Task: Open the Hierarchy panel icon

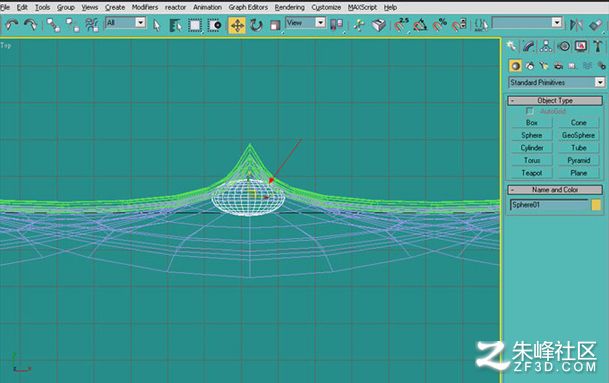Action: [546, 47]
